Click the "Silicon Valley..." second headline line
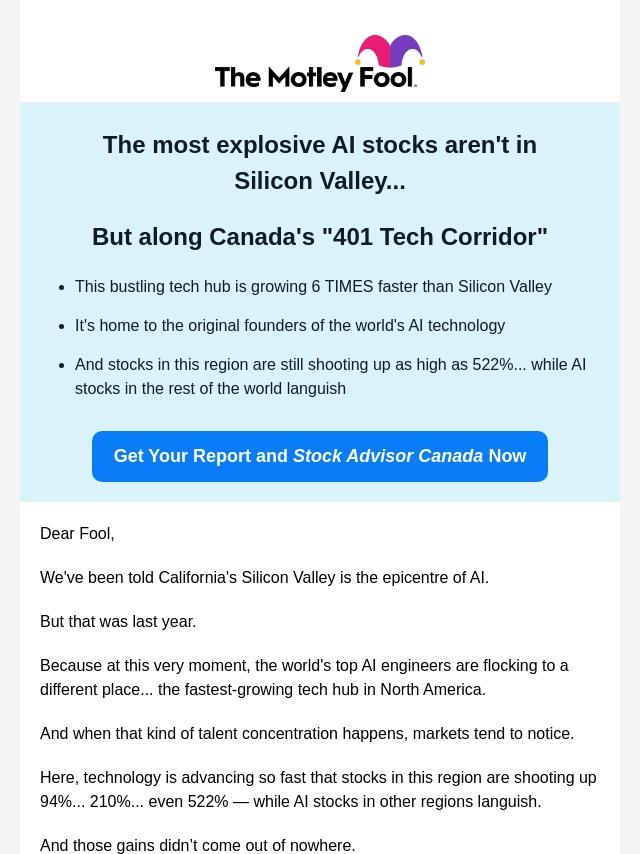The width and height of the screenshot is (640, 854). [x=320, y=181]
